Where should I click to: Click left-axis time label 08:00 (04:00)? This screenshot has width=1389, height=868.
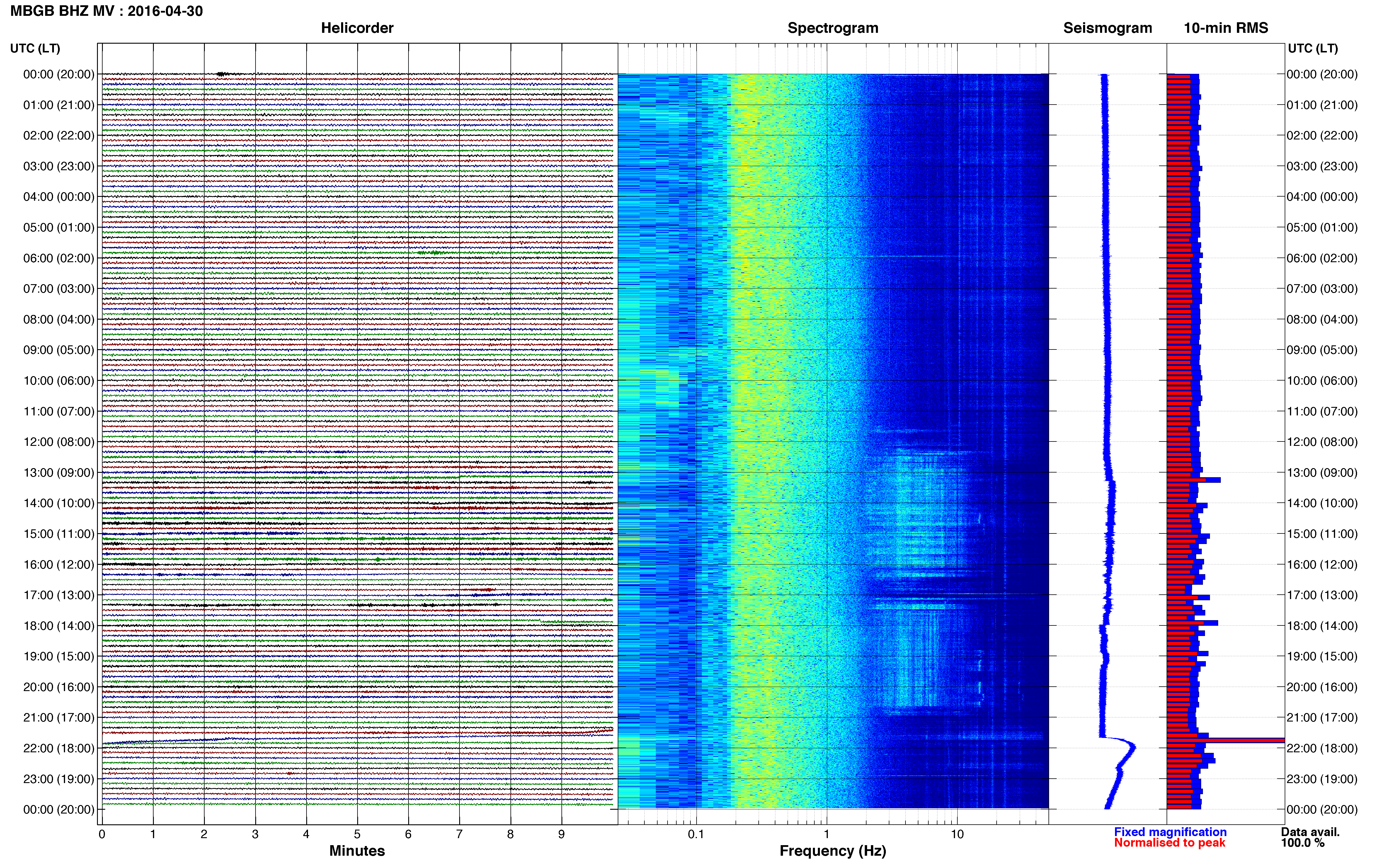tap(59, 319)
